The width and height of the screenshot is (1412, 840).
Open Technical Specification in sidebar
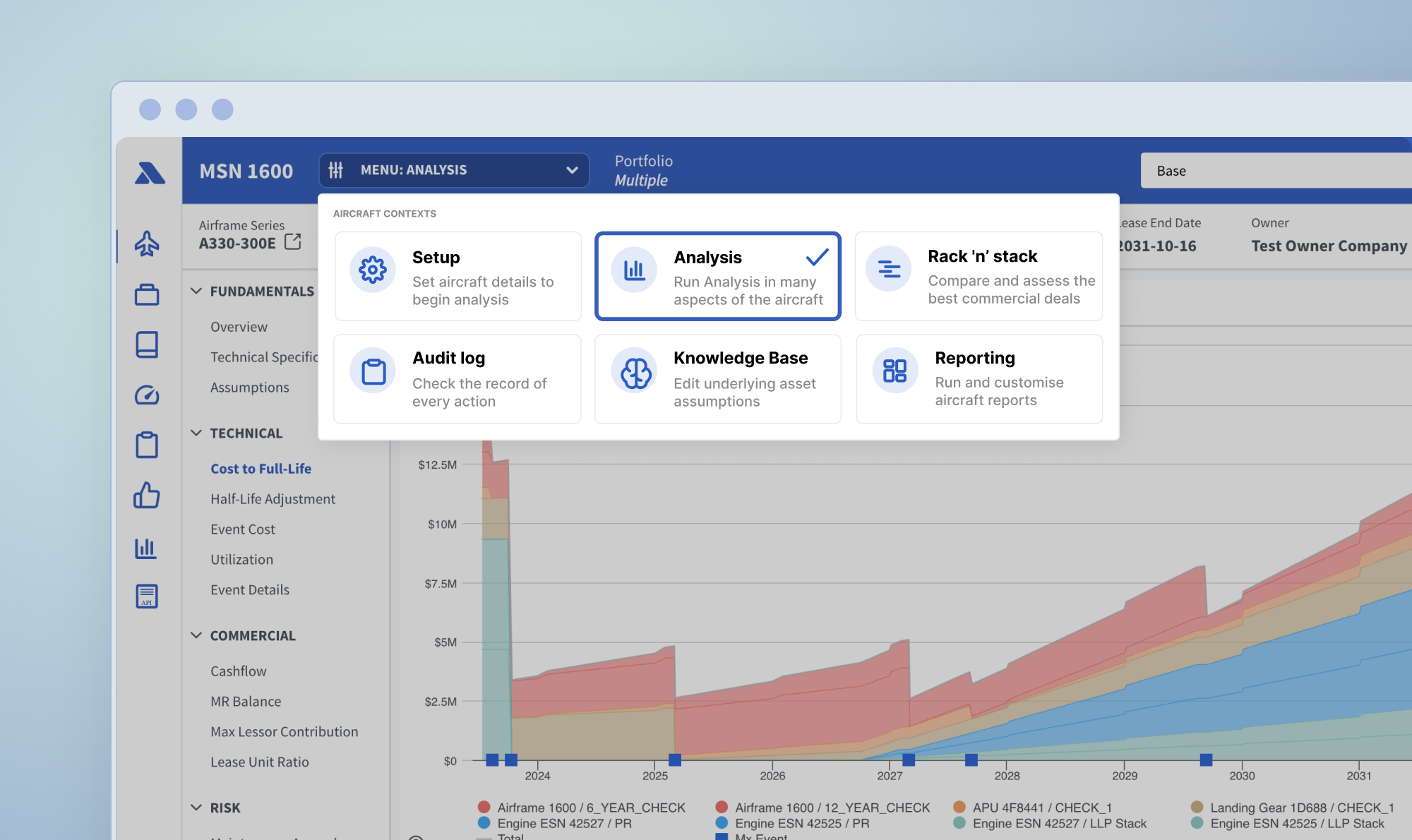[x=264, y=357]
